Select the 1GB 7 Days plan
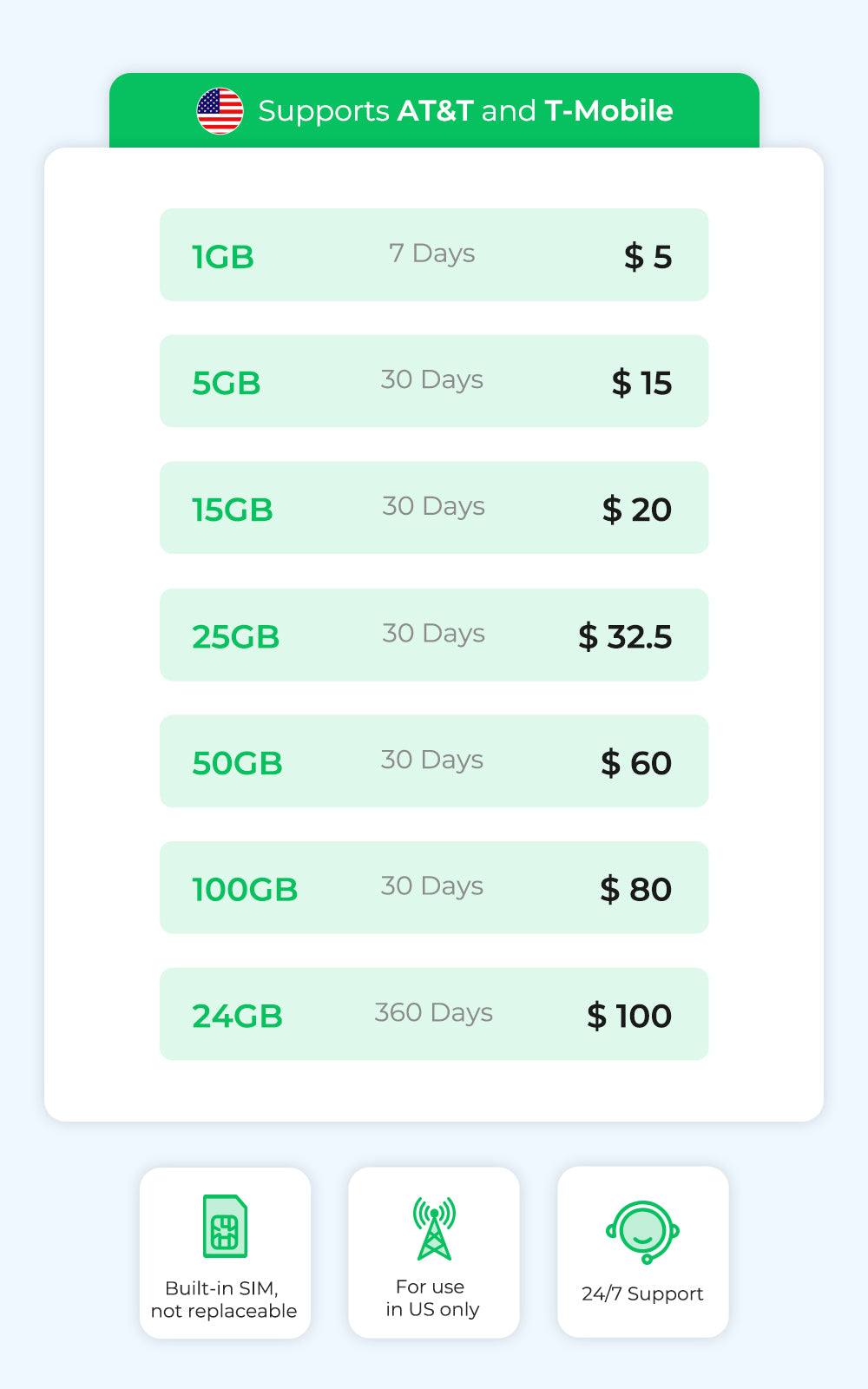Screen dimensions: 868x1389 coord(434,254)
